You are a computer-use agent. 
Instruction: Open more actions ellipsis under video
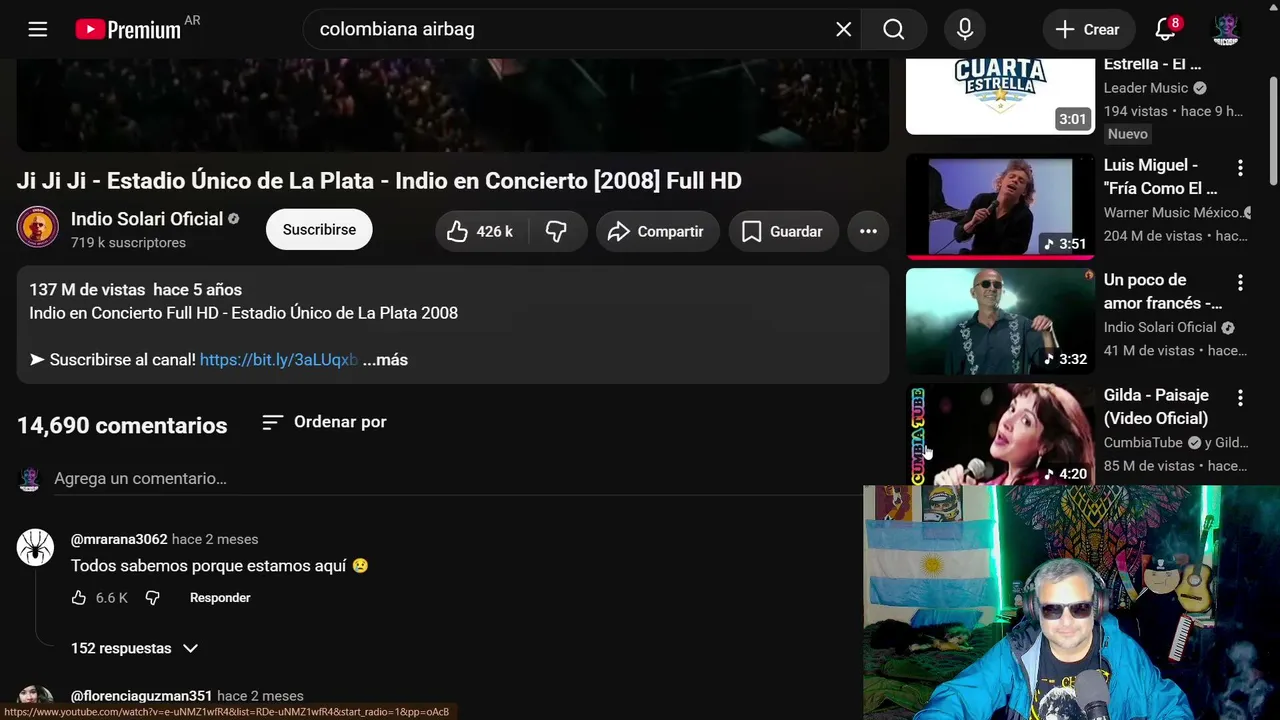click(868, 231)
